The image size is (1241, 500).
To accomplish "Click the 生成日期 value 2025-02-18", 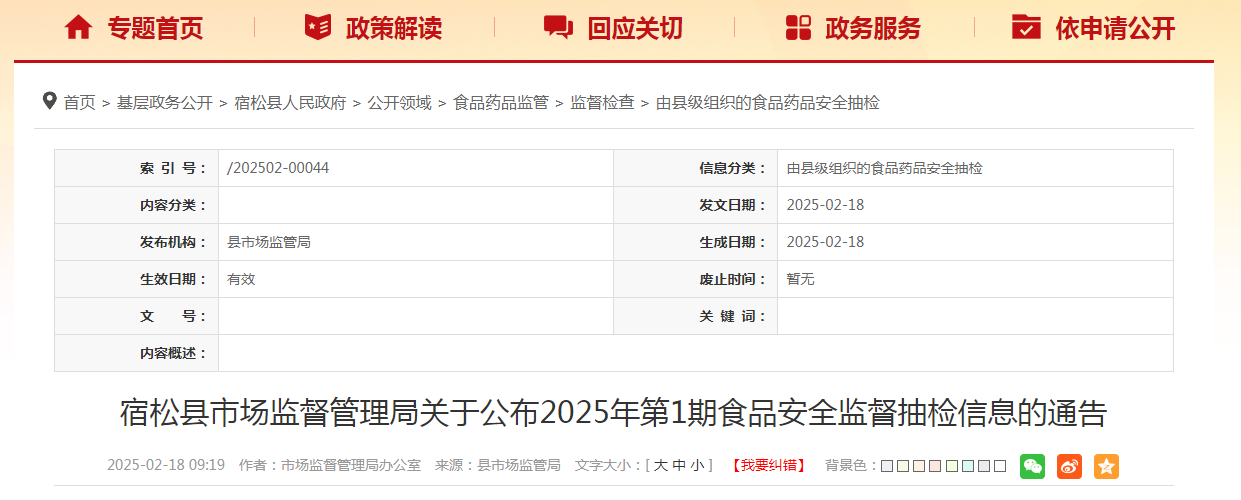I will coord(825,242).
